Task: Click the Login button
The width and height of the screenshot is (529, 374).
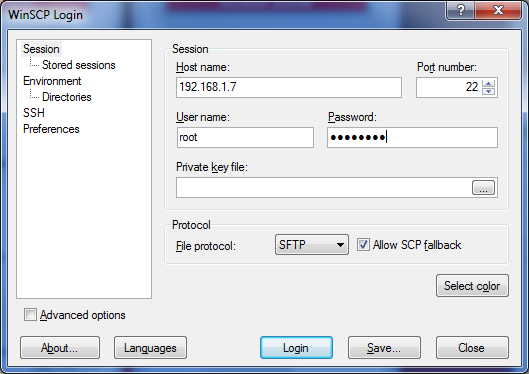Action: click(296, 348)
